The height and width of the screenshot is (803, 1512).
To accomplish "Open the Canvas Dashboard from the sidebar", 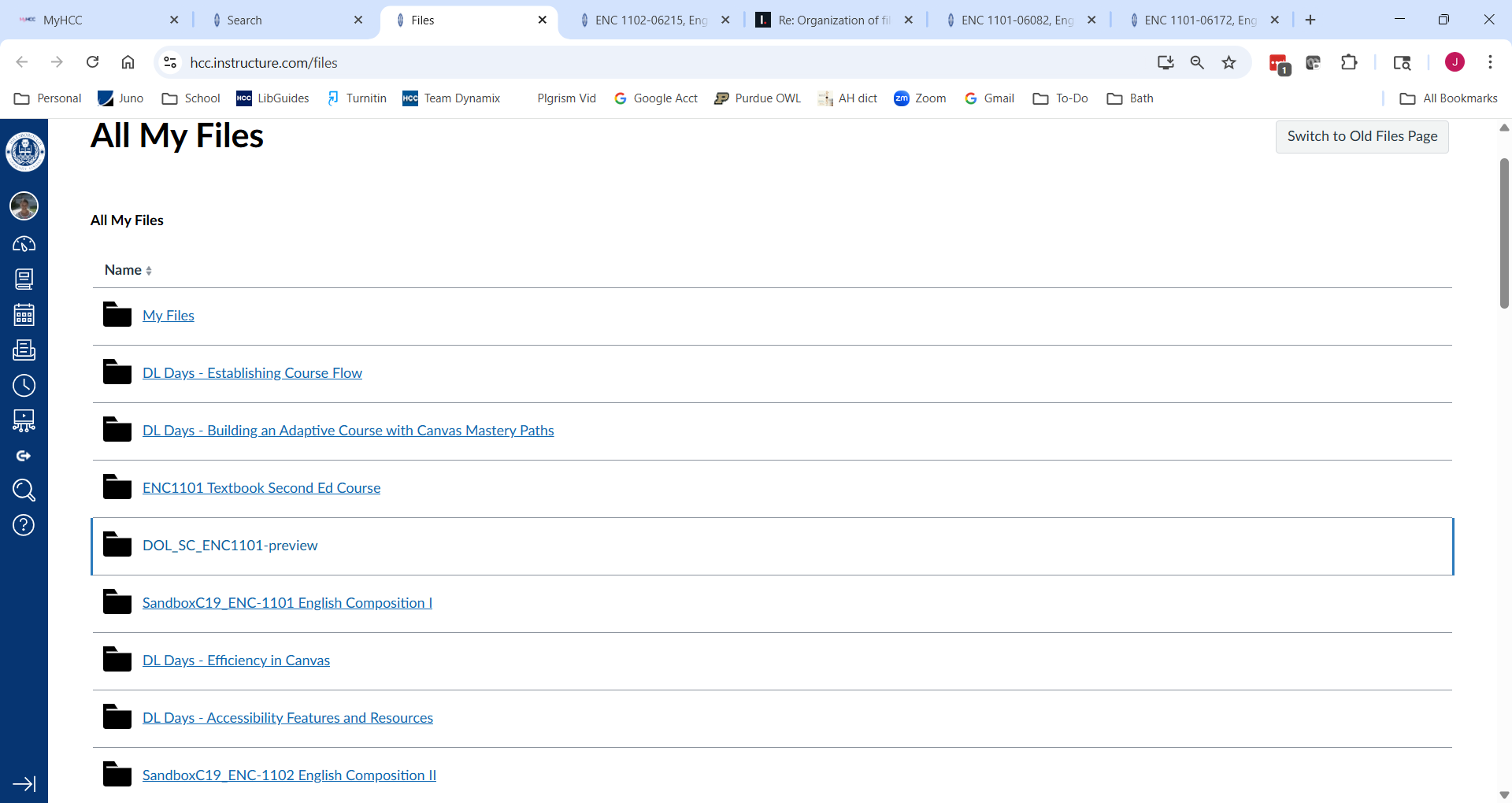I will click(x=24, y=244).
